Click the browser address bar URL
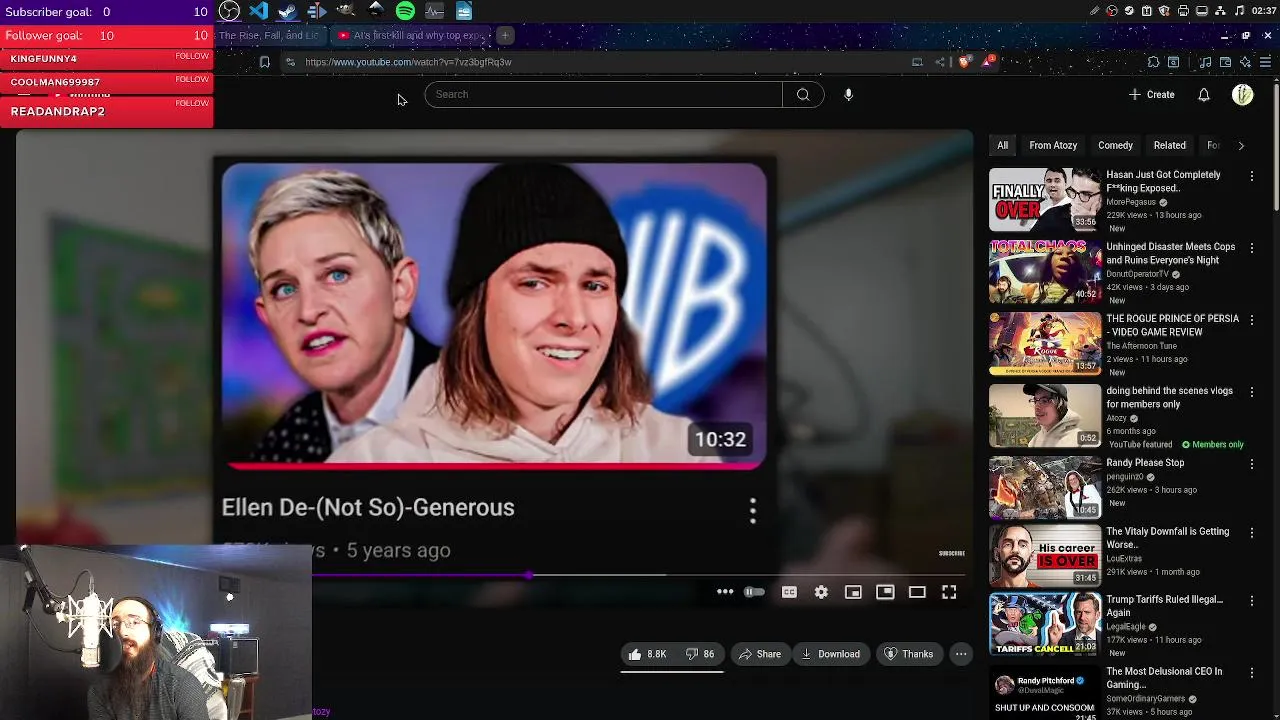This screenshot has width=1280, height=720. (408, 62)
